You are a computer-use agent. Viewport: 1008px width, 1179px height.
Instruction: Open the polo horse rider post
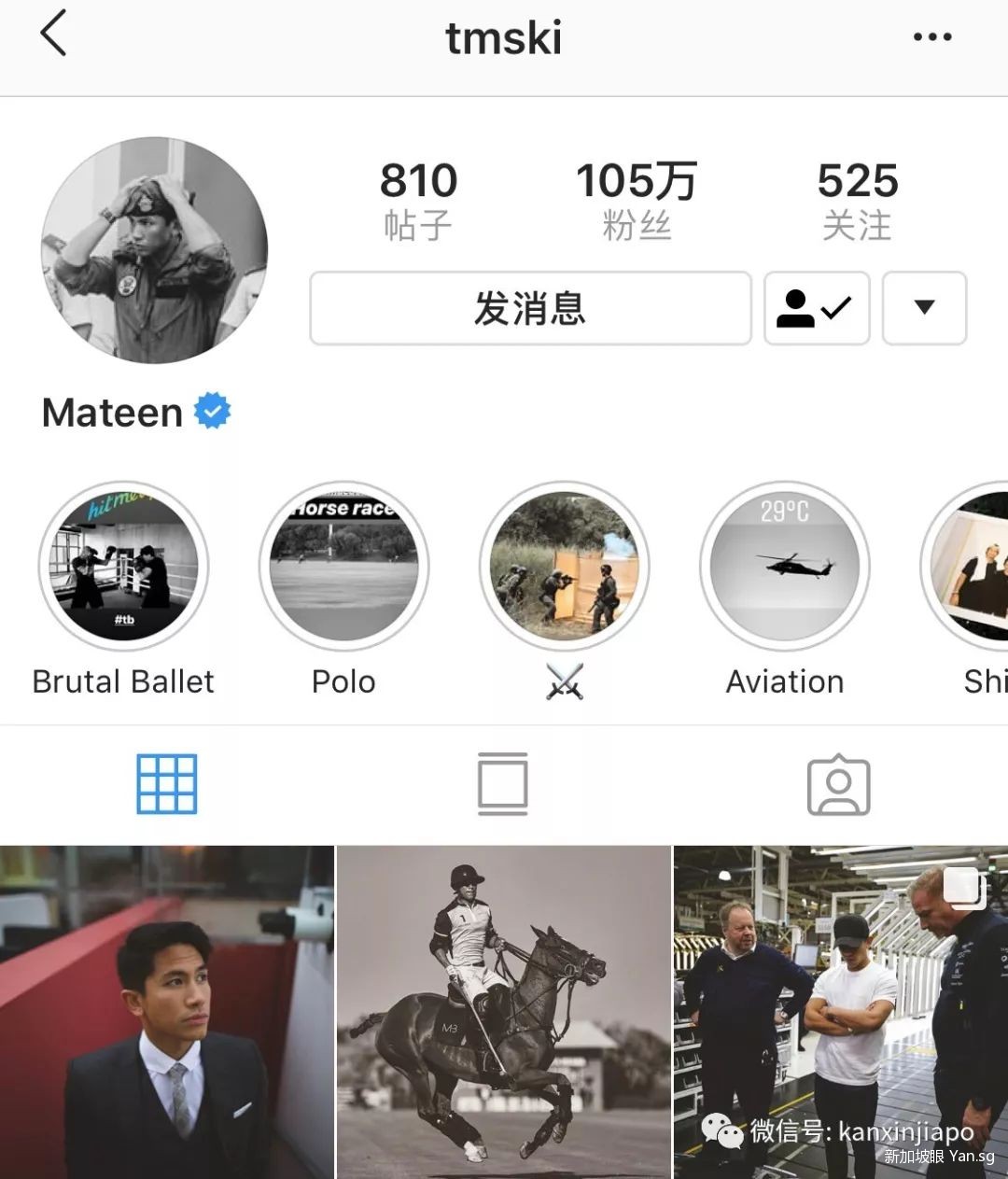click(503, 1012)
